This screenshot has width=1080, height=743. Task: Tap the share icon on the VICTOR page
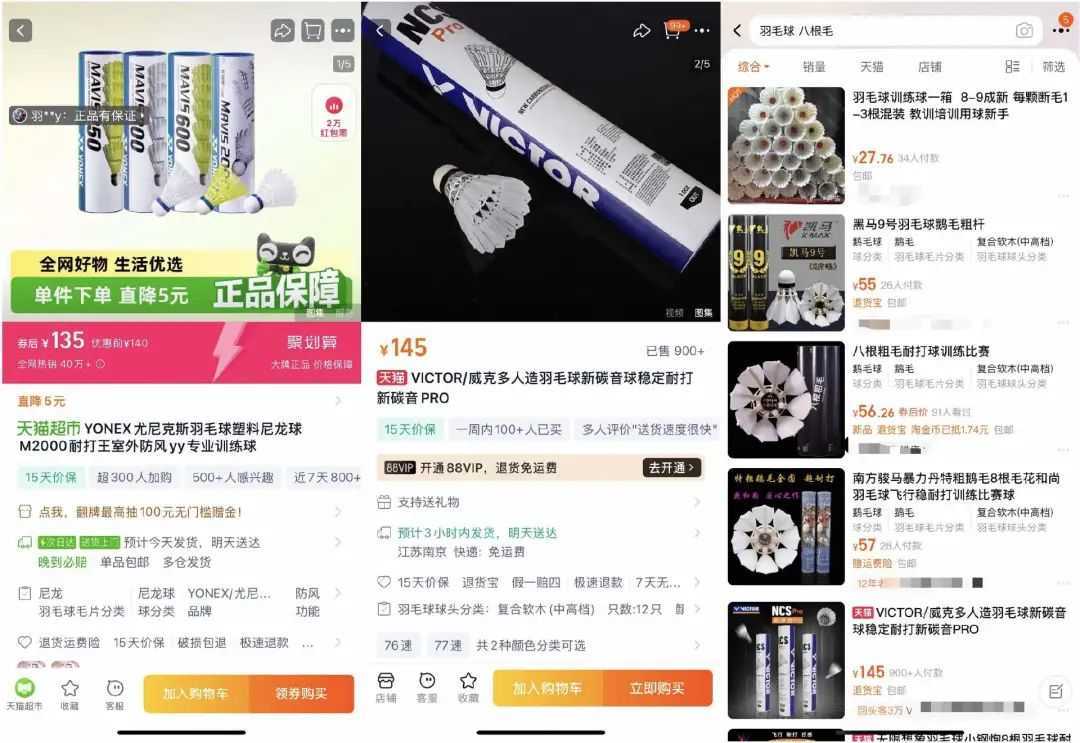(641, 30)
